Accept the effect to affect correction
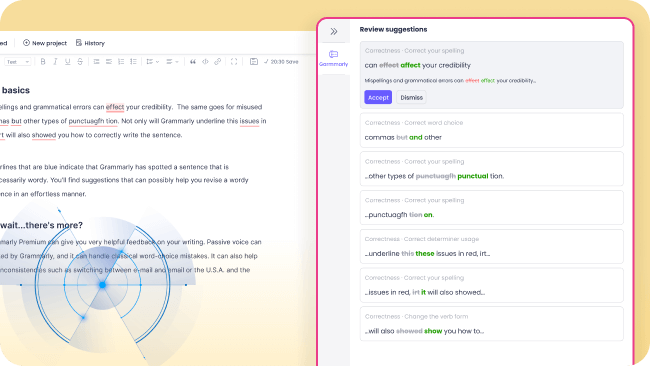The height and width of the screenshot is (366, 650). click(x=378, y=97)
